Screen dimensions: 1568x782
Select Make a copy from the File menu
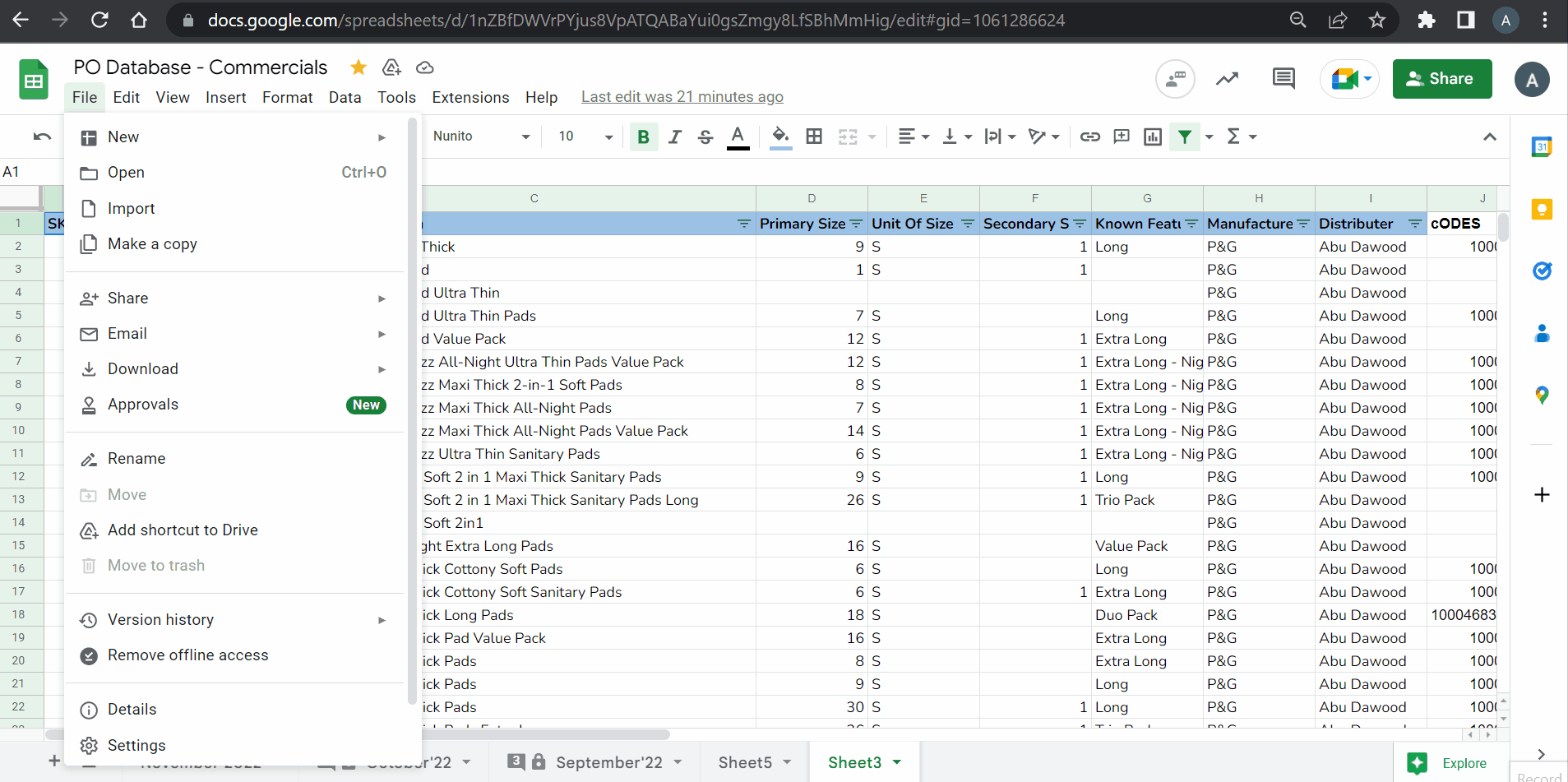pyautogui.click(x=152, y=243)
